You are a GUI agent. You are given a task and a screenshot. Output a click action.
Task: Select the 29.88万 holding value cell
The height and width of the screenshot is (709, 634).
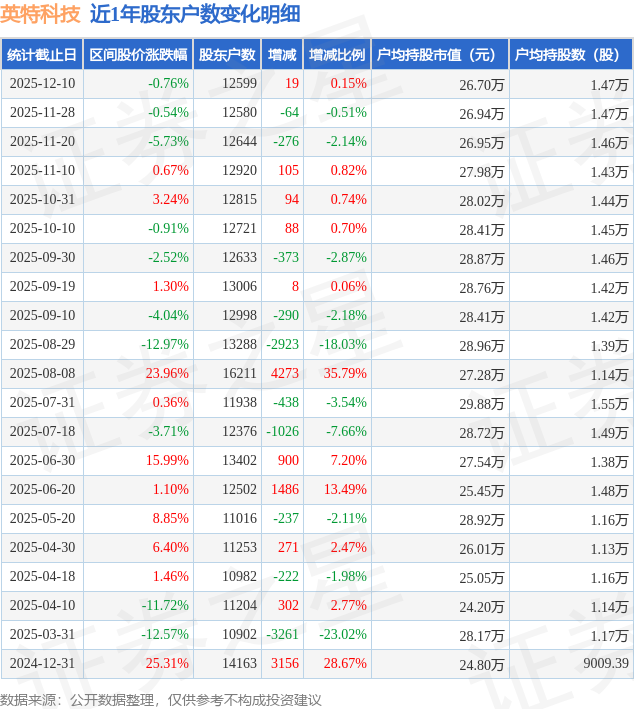tap(481, 403)
